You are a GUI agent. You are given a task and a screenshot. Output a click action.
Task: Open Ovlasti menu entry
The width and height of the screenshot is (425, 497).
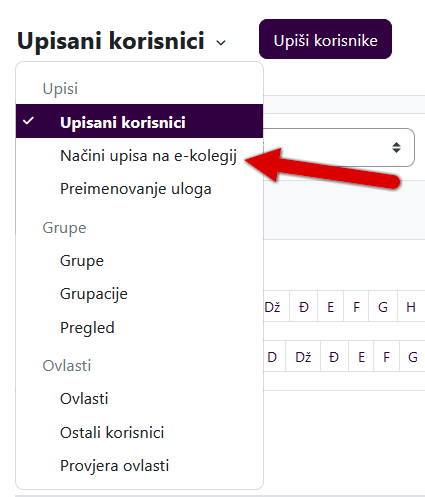(x=84, y=399)
